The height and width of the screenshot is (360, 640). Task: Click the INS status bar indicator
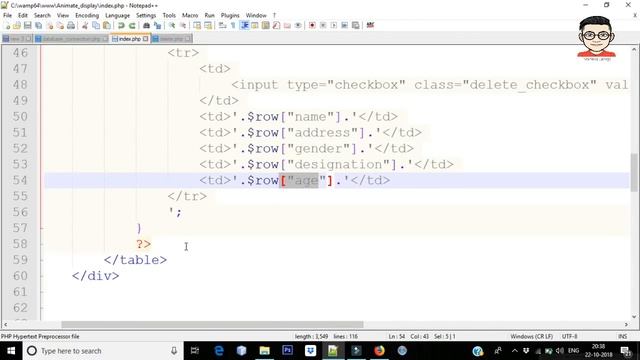[622, 336]
